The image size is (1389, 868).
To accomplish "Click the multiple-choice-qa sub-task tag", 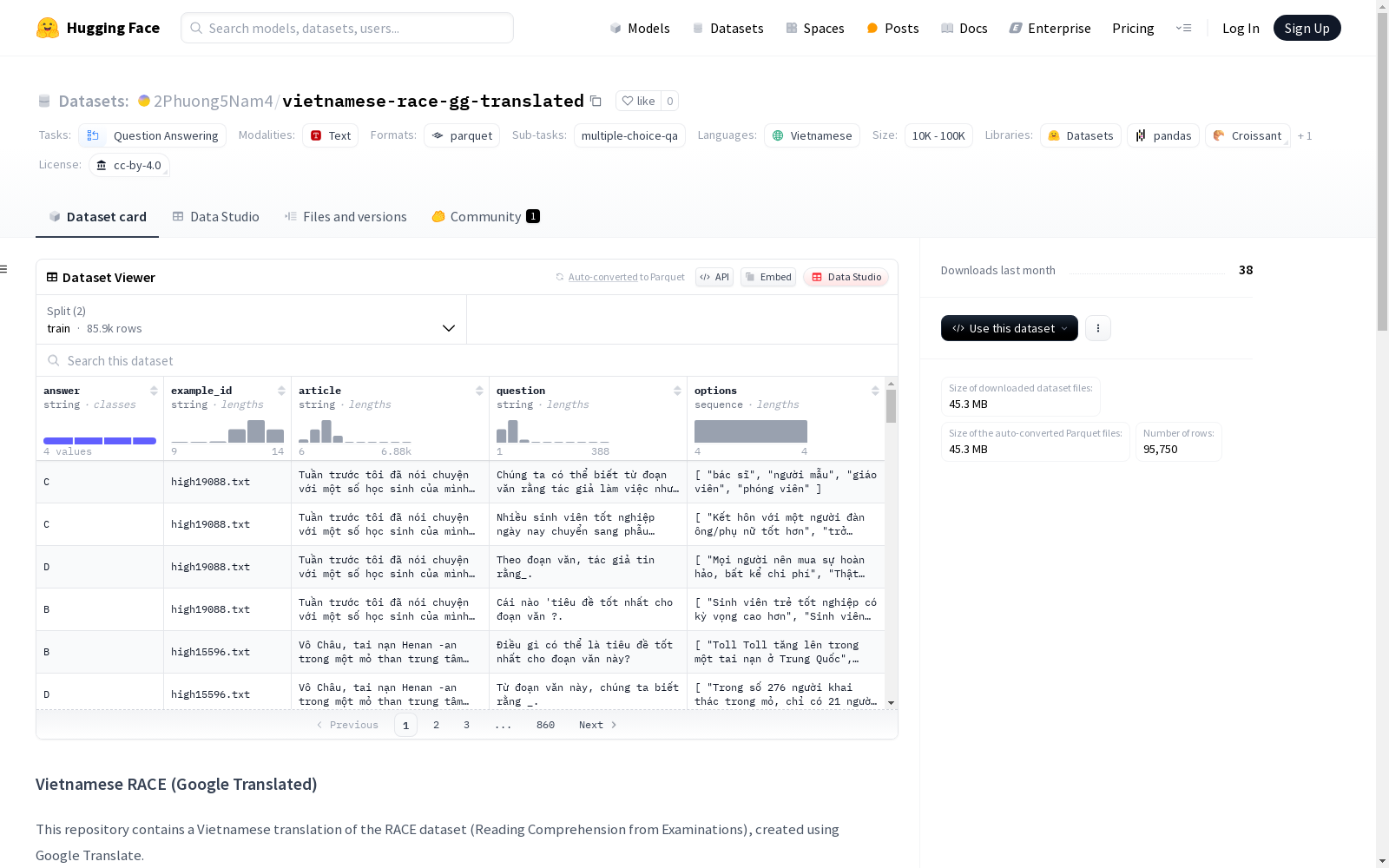I will 629,135.
